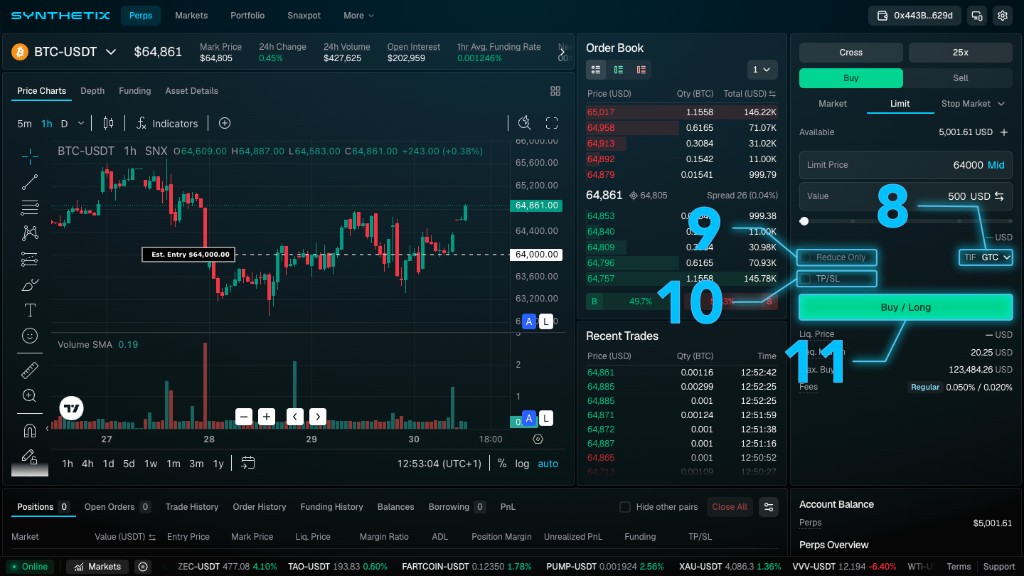The width and height of the screenshot is (1024, 576).
Task: Set limit price to Mid
Action: coord(996,165)
